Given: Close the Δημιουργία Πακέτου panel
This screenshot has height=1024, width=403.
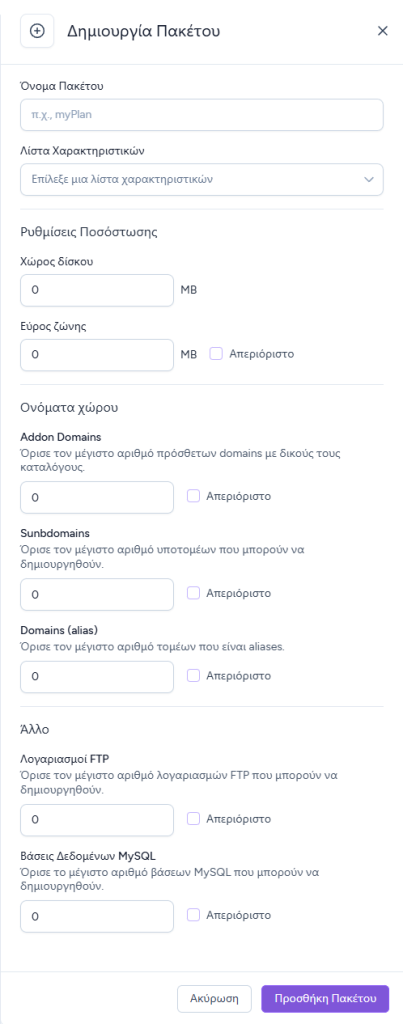Looking at the screenshot, I should click(x=383, y=31).
